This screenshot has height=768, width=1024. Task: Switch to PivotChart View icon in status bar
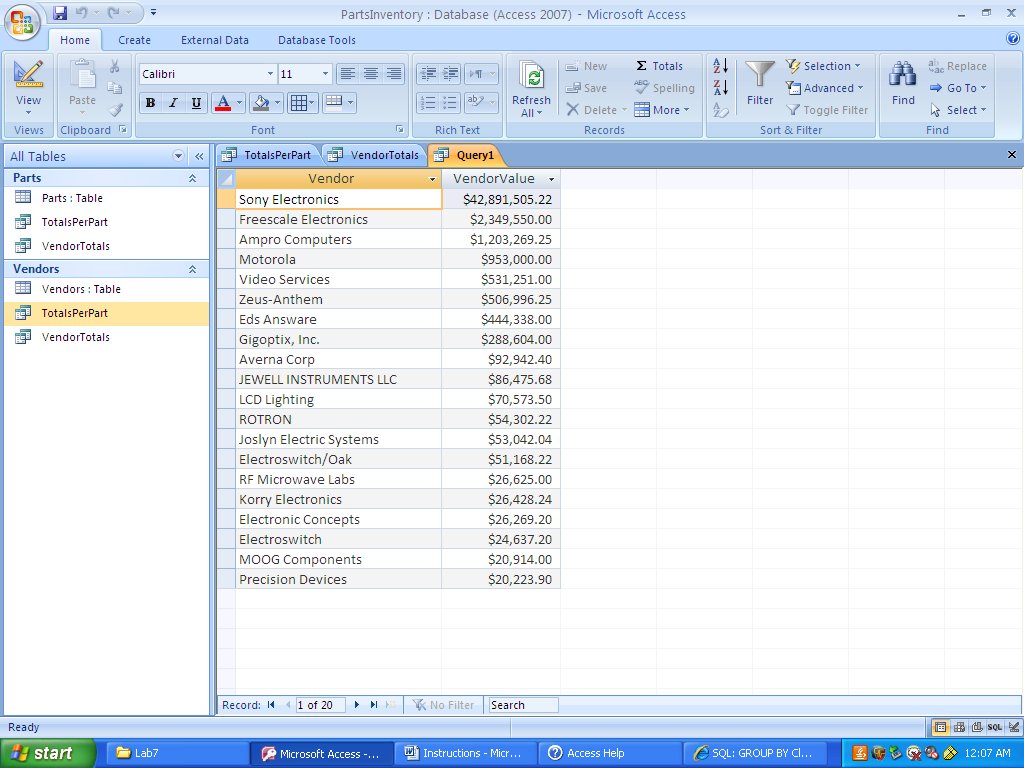coord(977,727)
